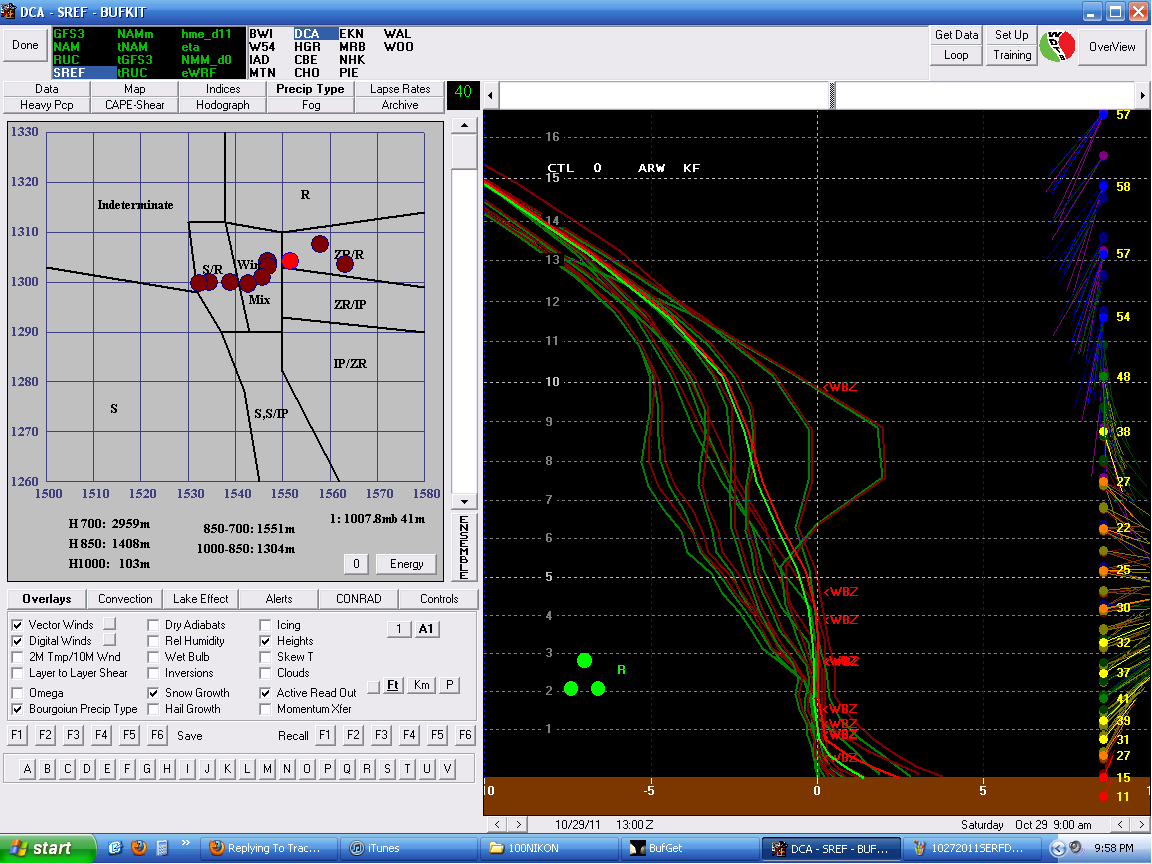Click the save slot F3 button
The width and height of the screenshot is (1152, 864).
click(x=73, y=735)
